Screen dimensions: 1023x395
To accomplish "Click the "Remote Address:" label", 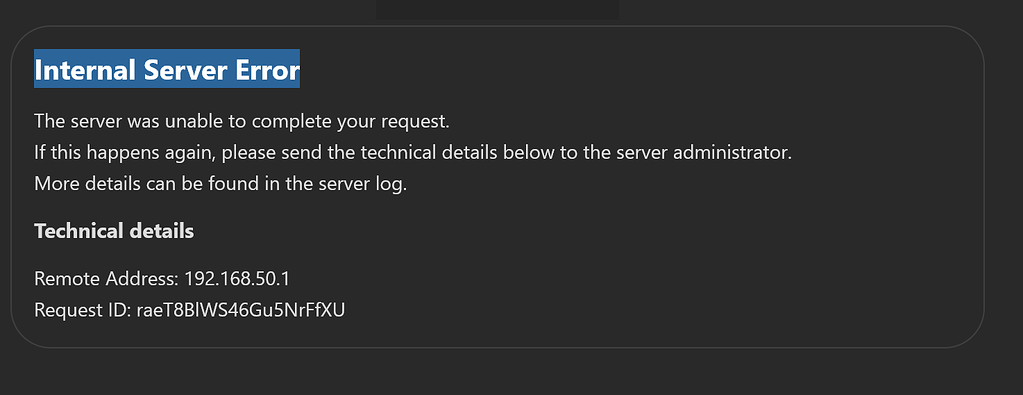I will pyautogui.click(x=106, y=279).
